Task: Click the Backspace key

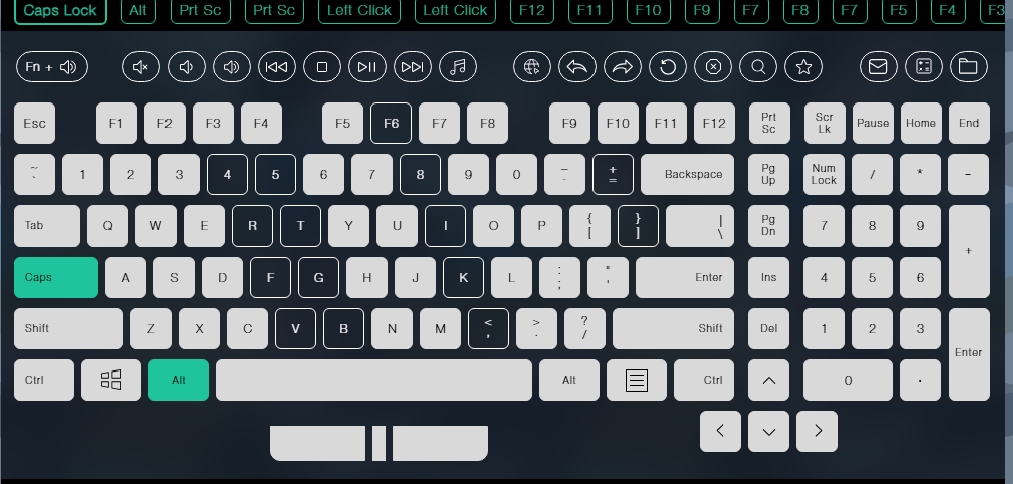Action: tap(687, 174)
